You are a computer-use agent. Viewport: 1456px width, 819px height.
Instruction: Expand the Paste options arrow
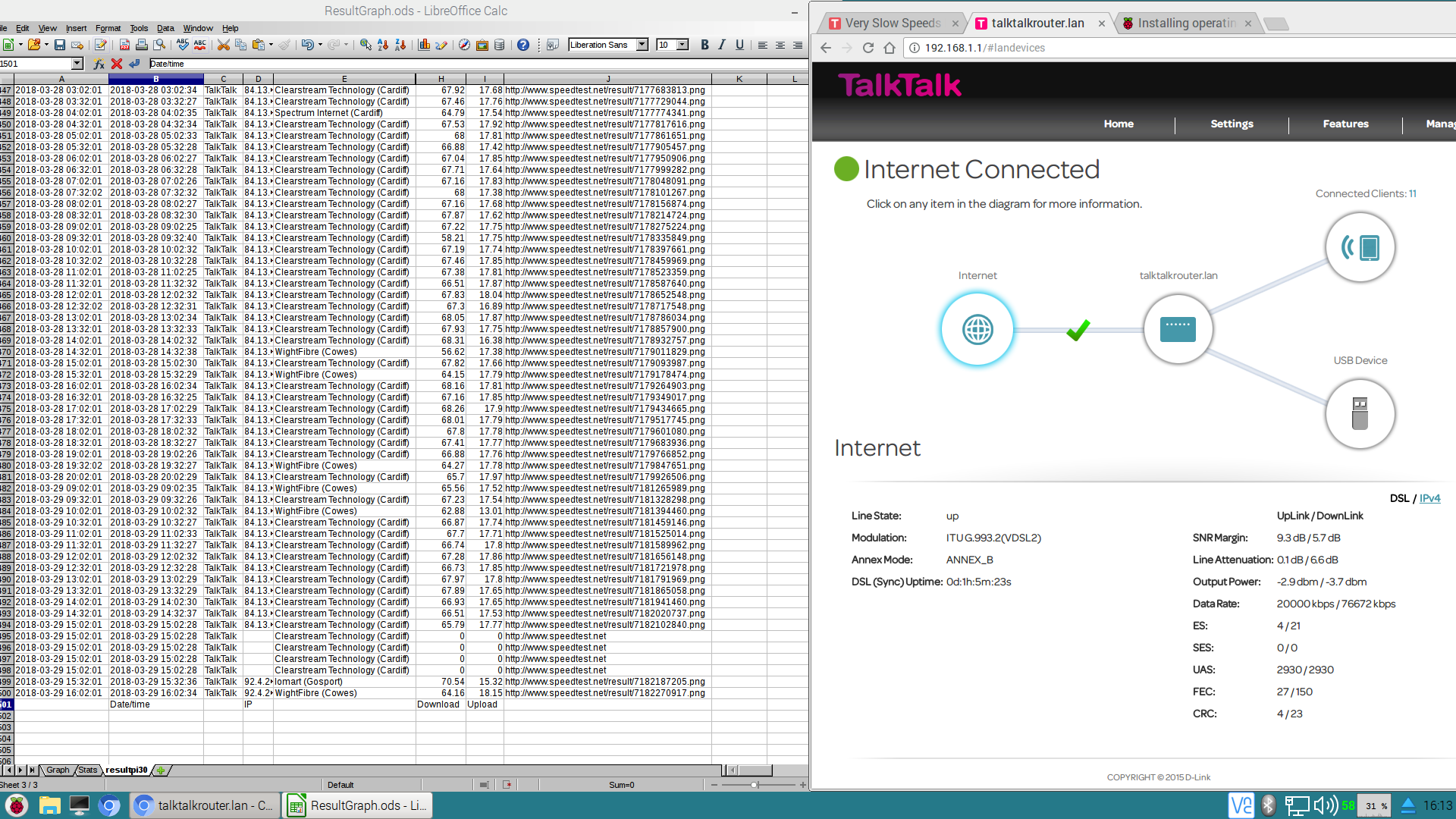271,45
